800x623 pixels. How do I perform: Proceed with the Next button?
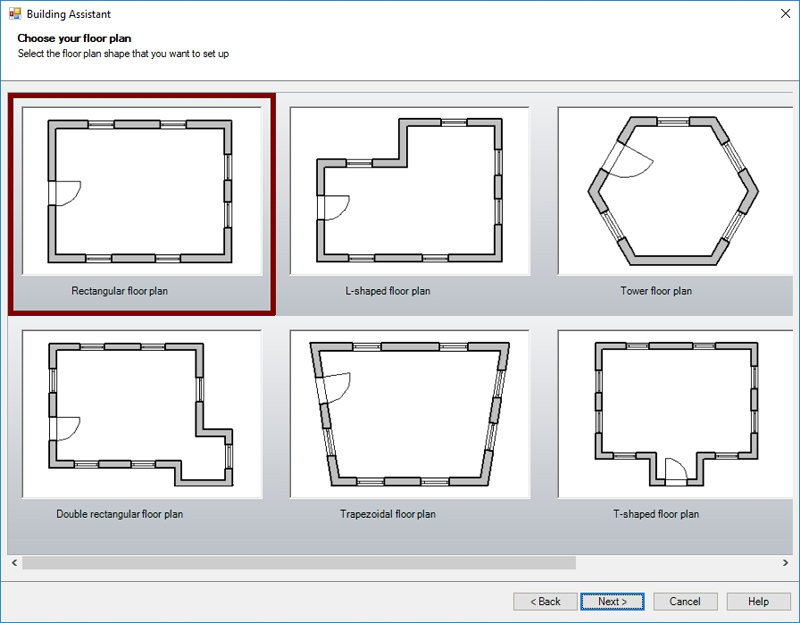(x=613, y=601)
